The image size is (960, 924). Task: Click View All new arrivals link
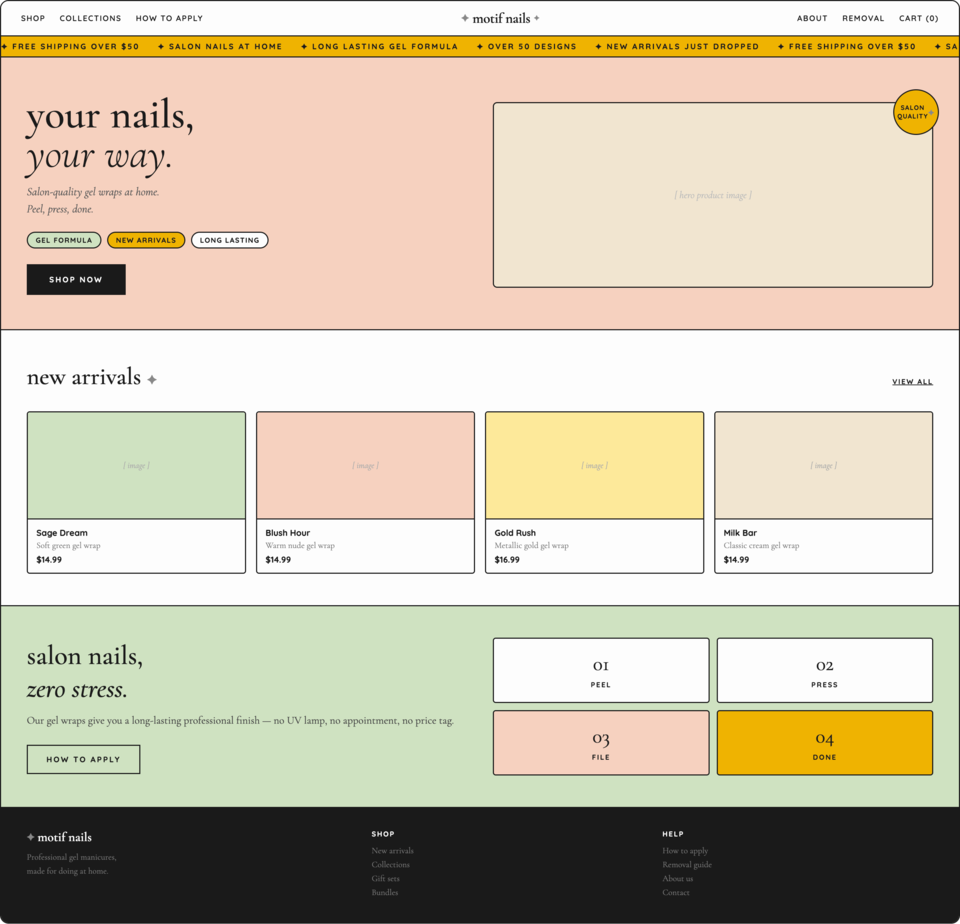tap(912, 381)
